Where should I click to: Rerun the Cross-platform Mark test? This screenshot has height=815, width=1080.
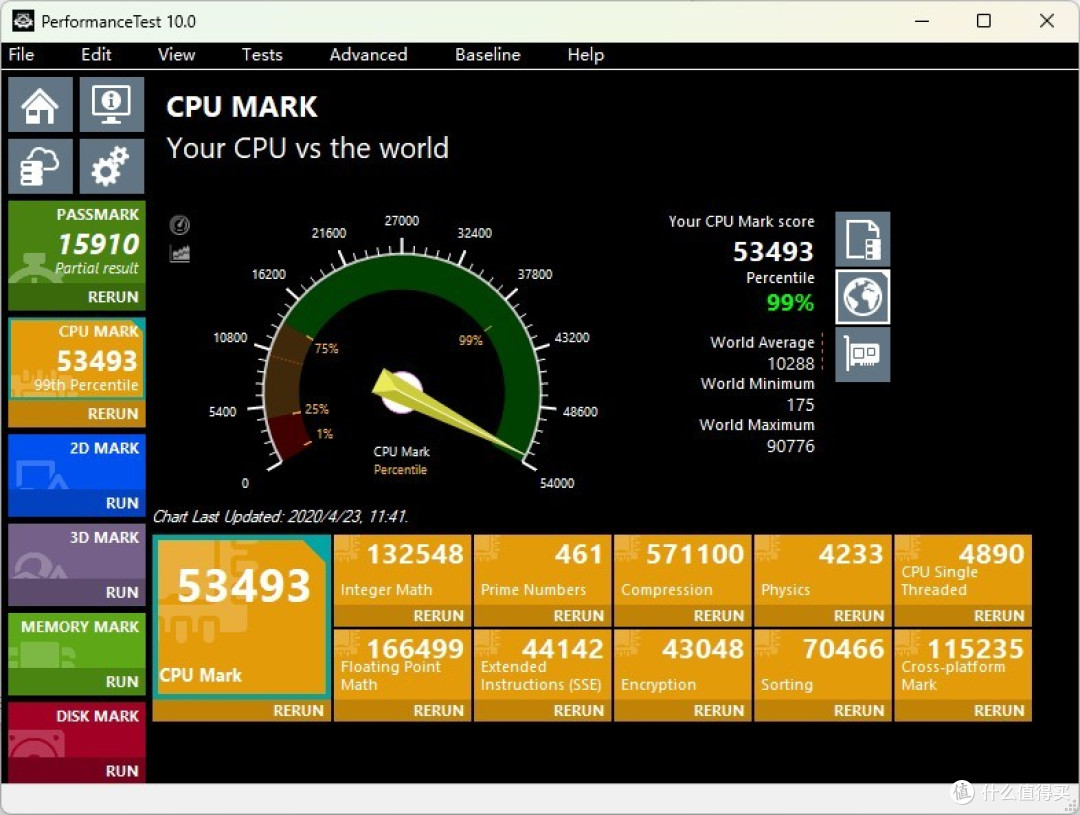999,710
